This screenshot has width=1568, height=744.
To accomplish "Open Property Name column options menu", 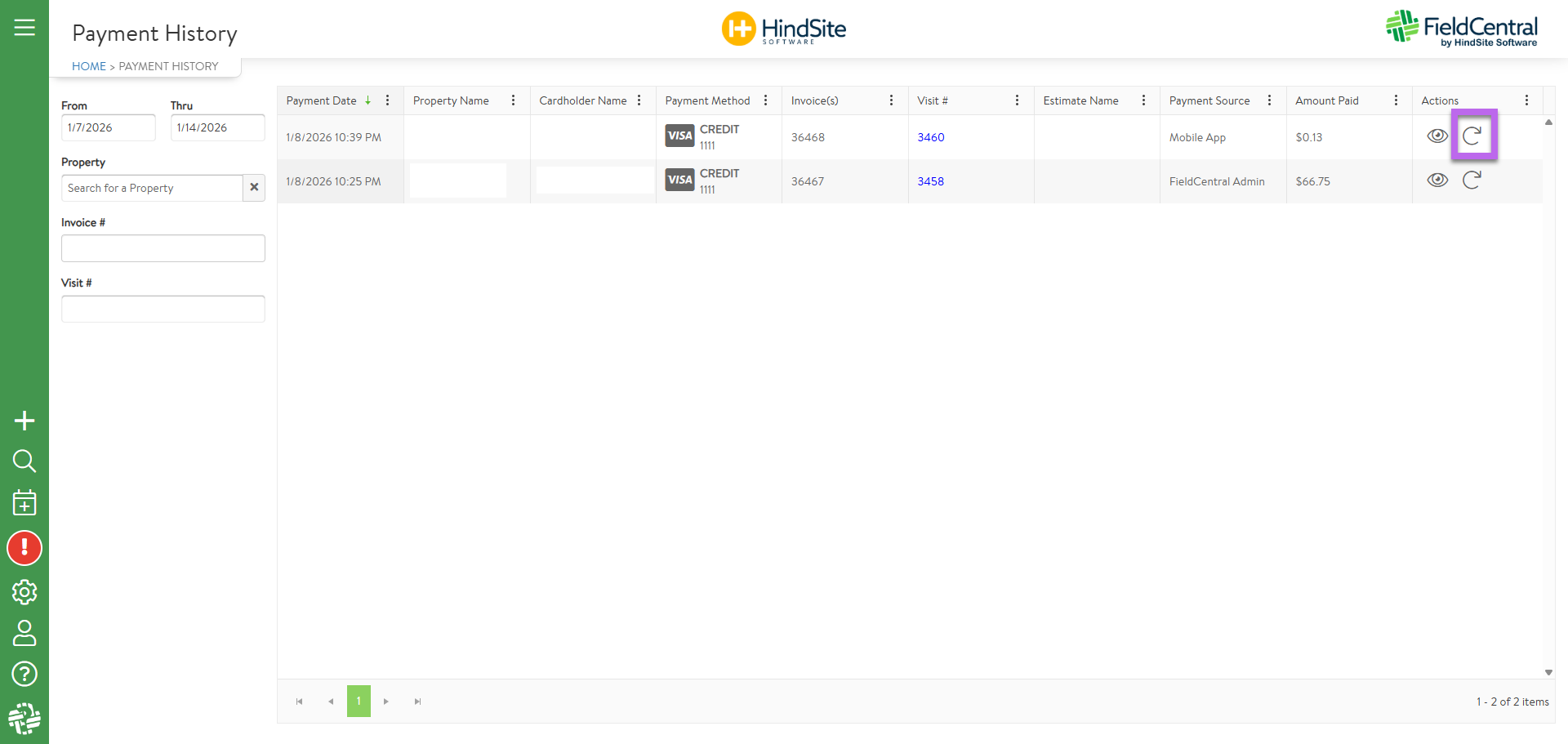I will pos(513,100).
